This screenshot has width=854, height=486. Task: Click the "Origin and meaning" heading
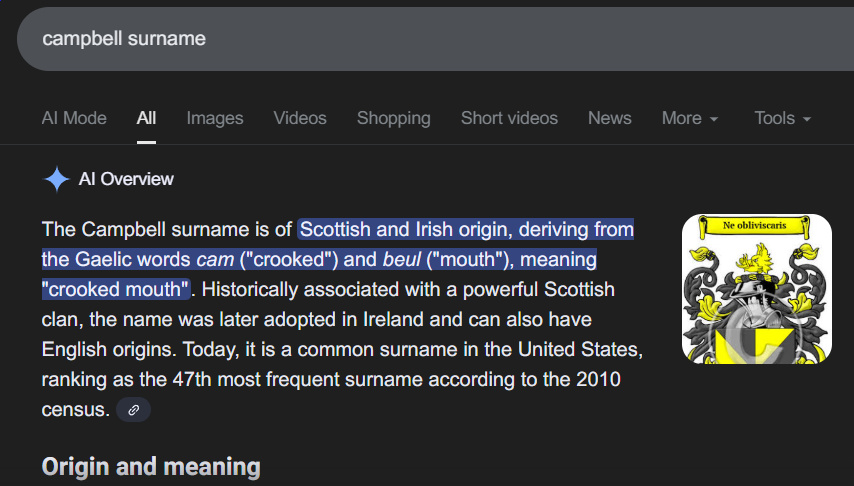click(x=151, y=467)
